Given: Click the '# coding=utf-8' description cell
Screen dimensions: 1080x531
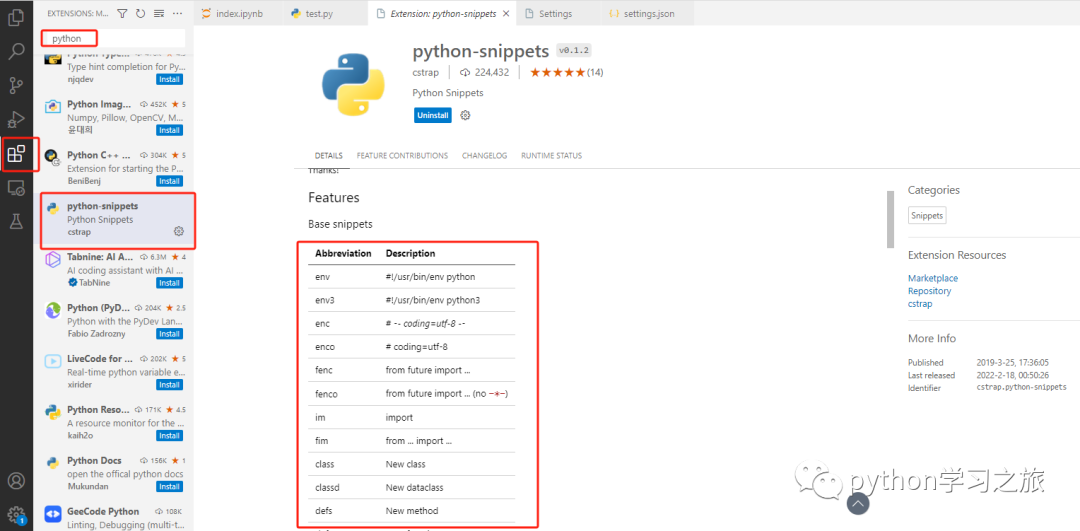Looking at the screenshot, I should tap(417, 347).
